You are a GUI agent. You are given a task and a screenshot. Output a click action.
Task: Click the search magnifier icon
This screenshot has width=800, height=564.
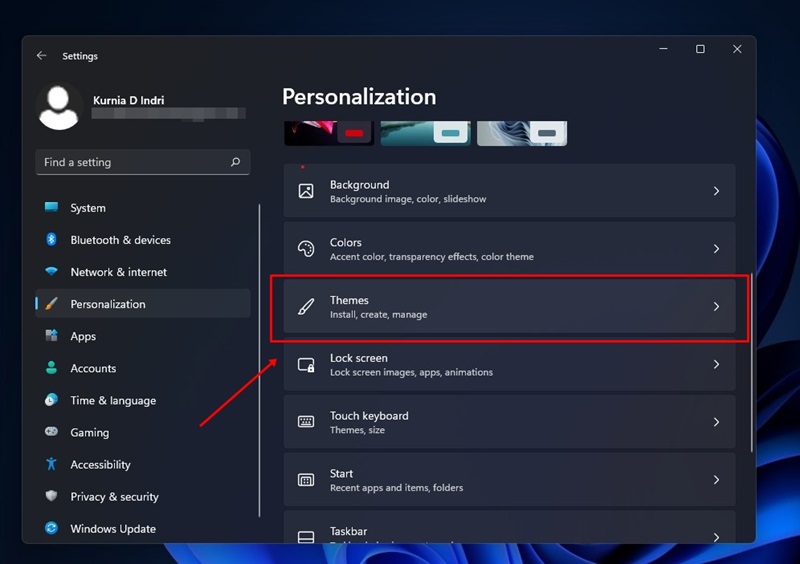point(235,162)
